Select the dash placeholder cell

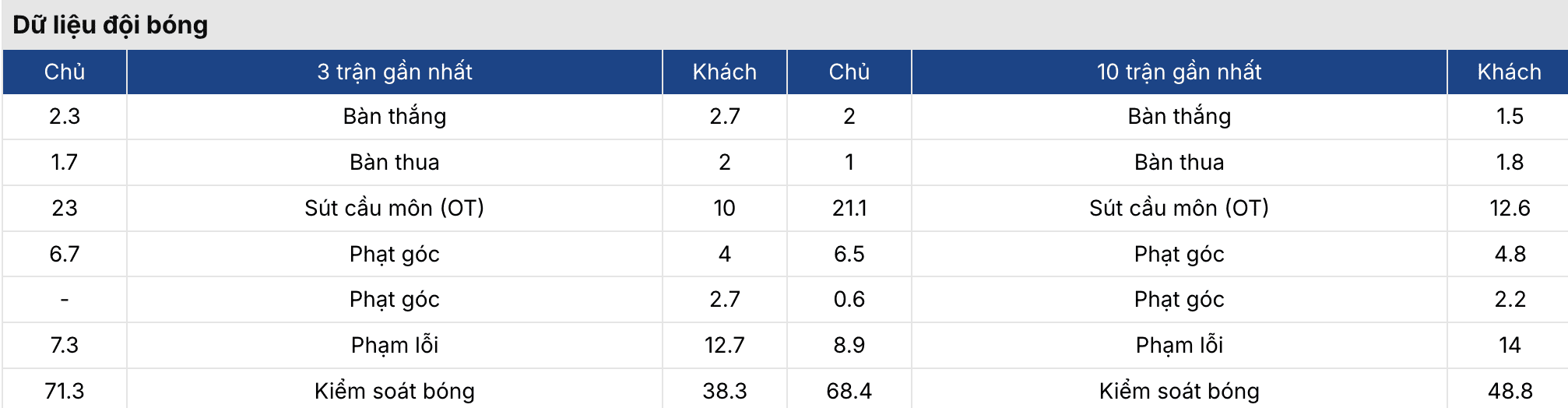coord(65,299)
